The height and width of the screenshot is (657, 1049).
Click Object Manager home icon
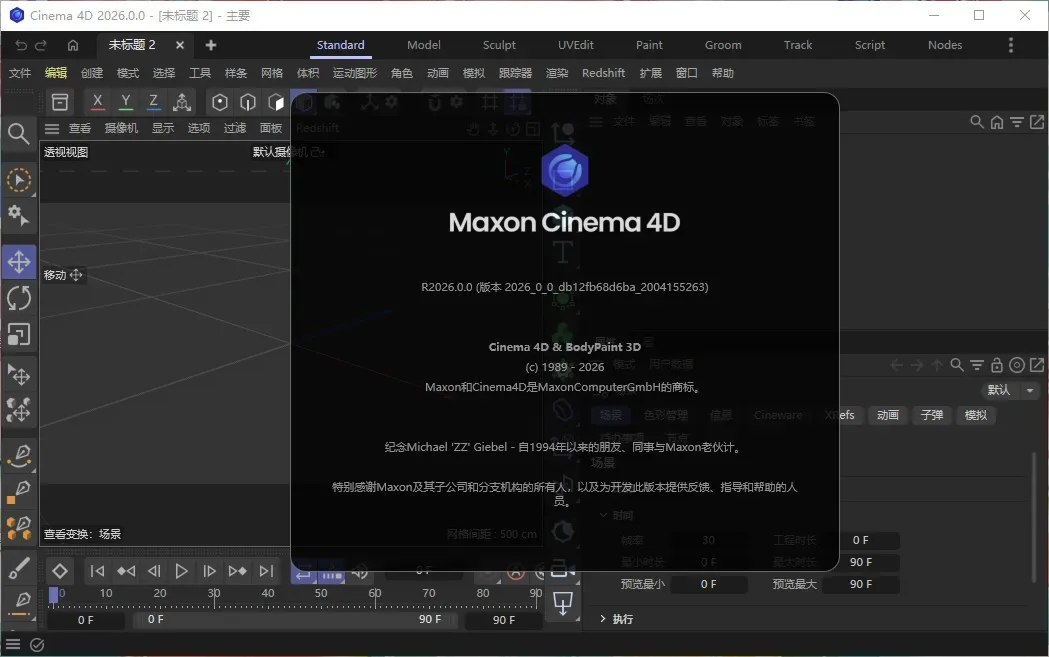(997, 122)
